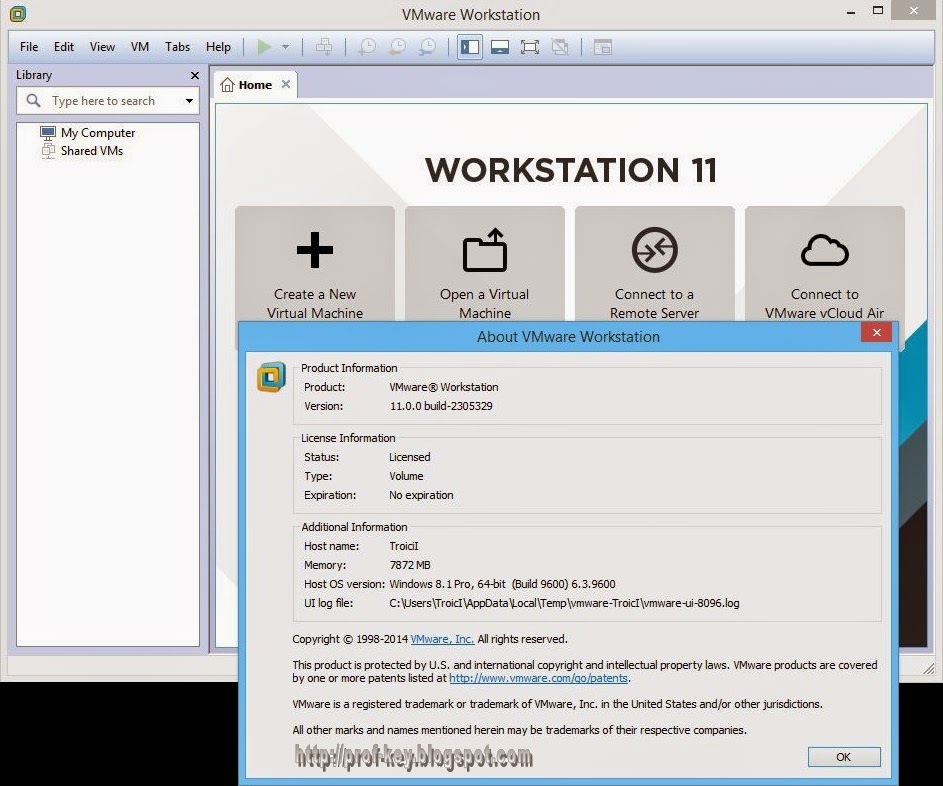The height and width of the screenshot is (786, 943).
Task: Minimize the VMware Workstation window
Action: (x=850, y=12)
